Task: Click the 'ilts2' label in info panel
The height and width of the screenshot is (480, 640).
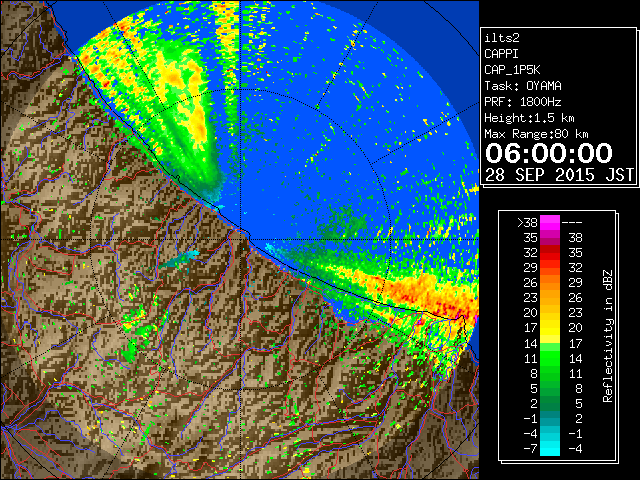Action: 502,38
